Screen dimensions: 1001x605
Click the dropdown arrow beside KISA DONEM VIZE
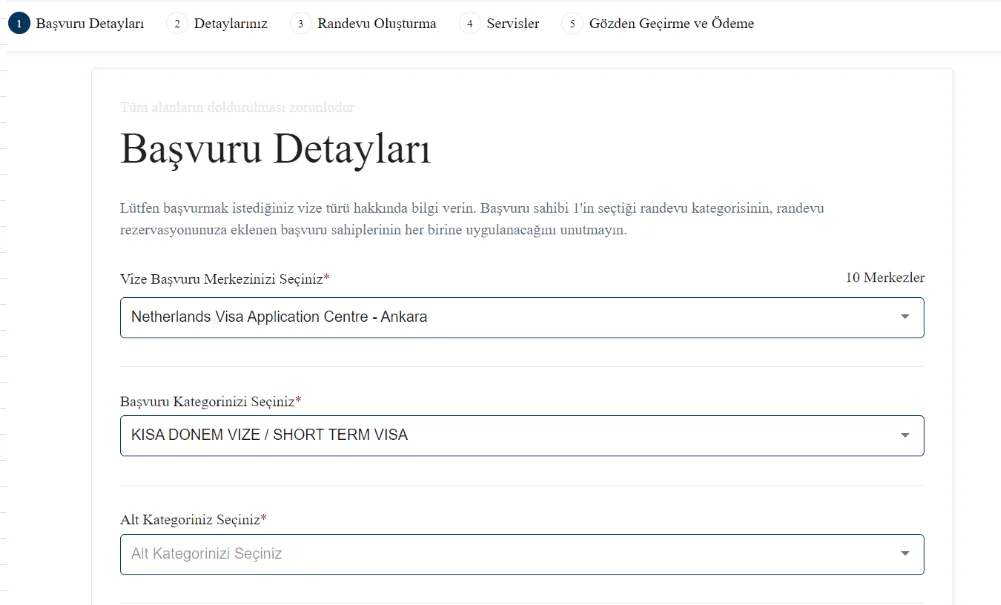905,435
